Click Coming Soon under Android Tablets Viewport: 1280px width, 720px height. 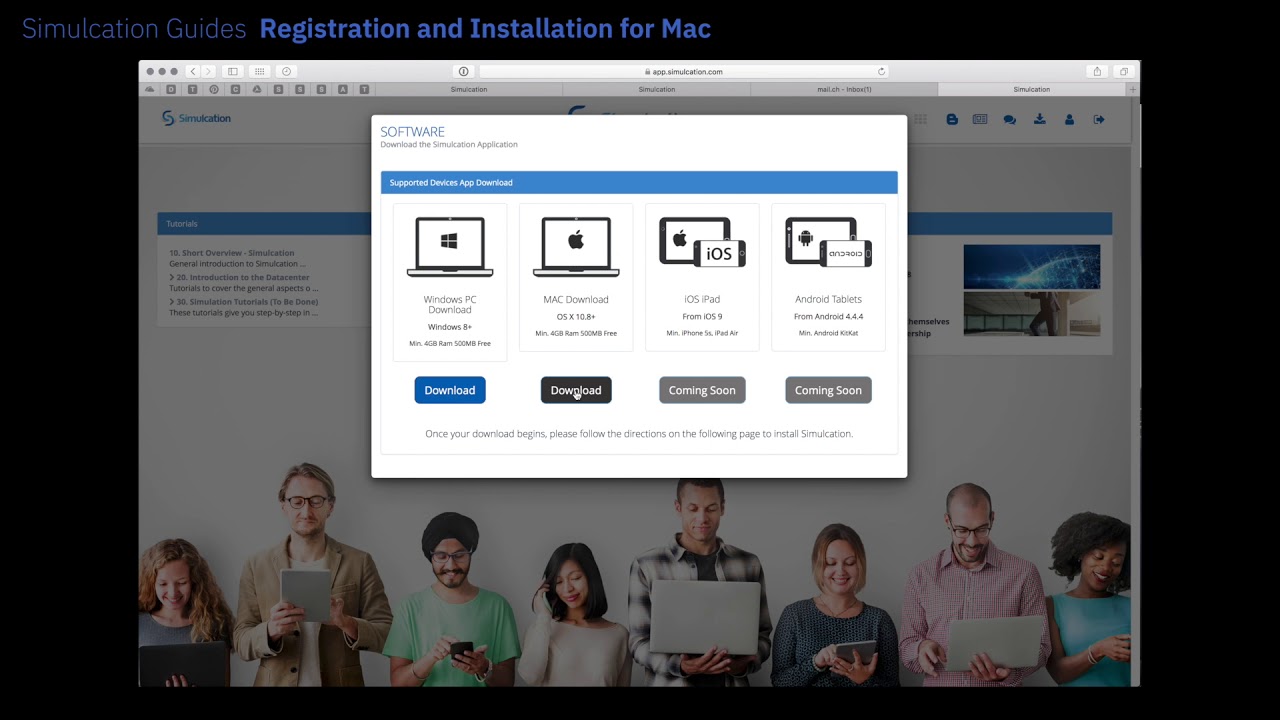click(828, 390)
